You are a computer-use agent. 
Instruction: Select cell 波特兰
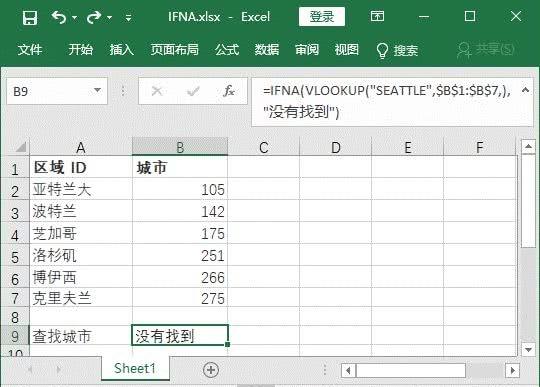coord(81,211)
